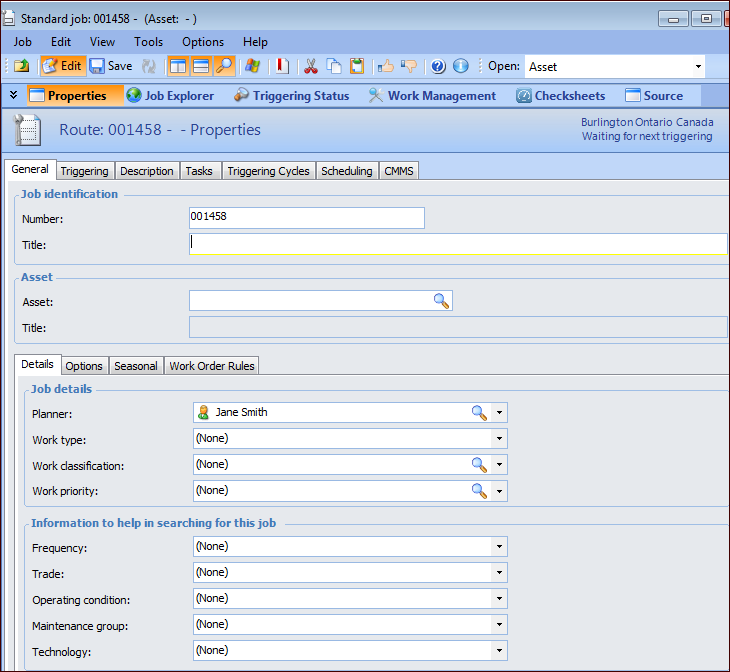
Task: Expand the Open Asset dropdown
Action: (x=698, y=67)
